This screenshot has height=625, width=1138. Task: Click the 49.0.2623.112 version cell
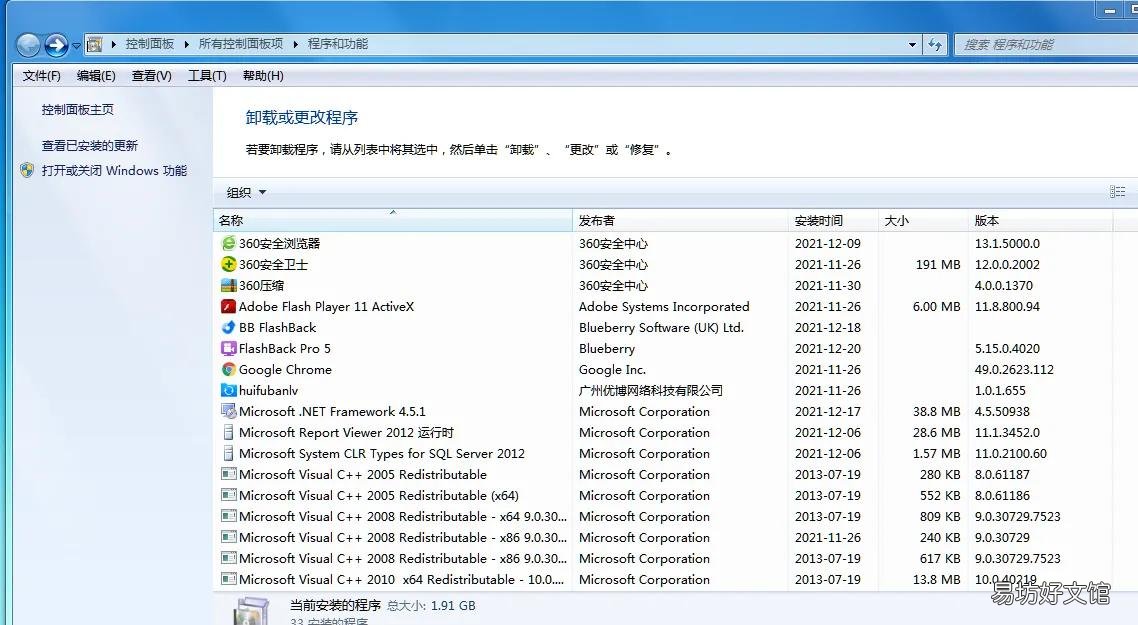1014,370
